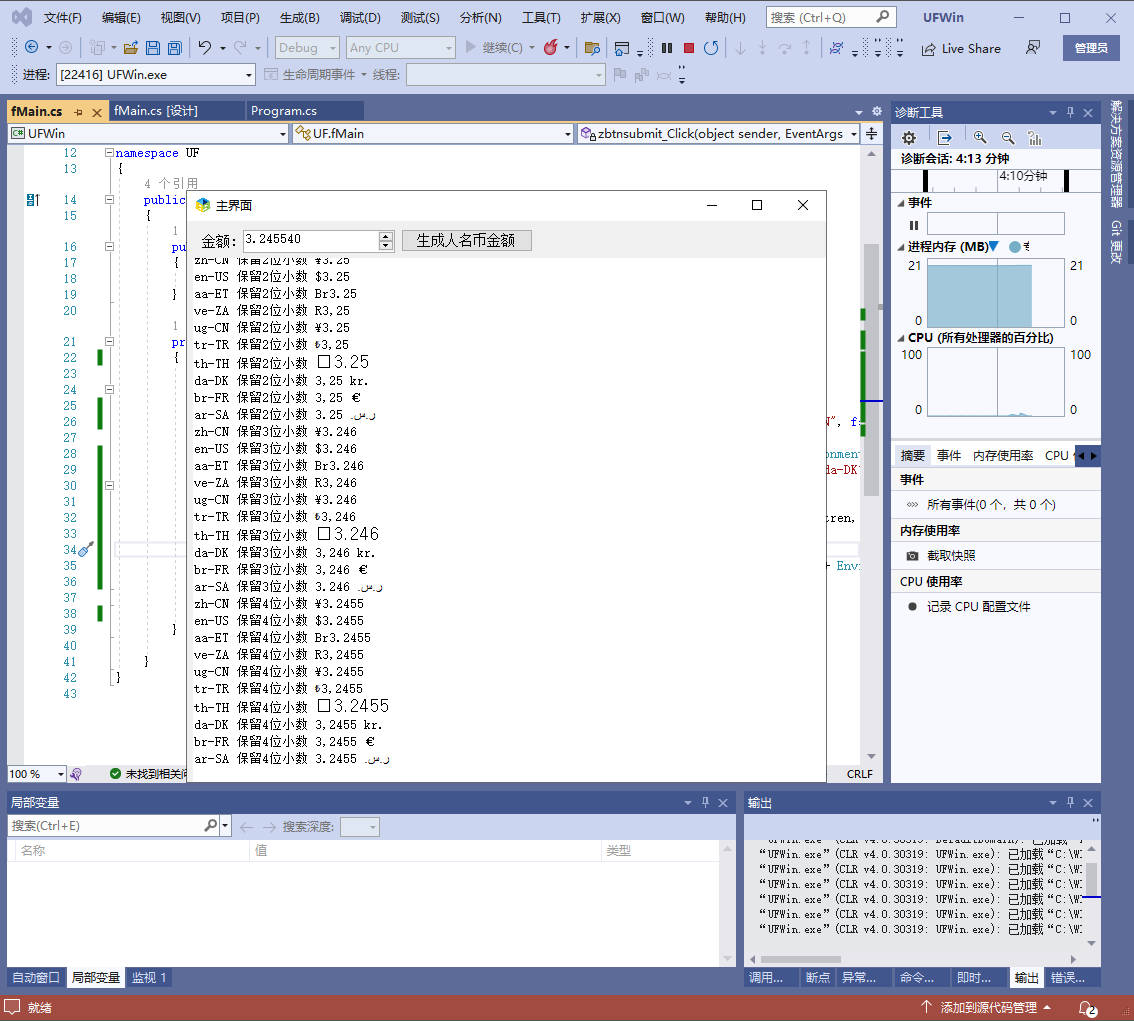Switch to the 内存使用率 tab
Viewport: 1134px width, 1021px height.
1002,456
